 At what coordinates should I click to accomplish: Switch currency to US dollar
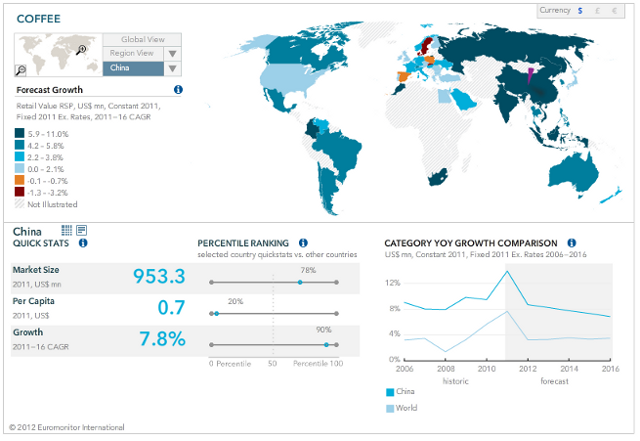[x=579, y=11]
